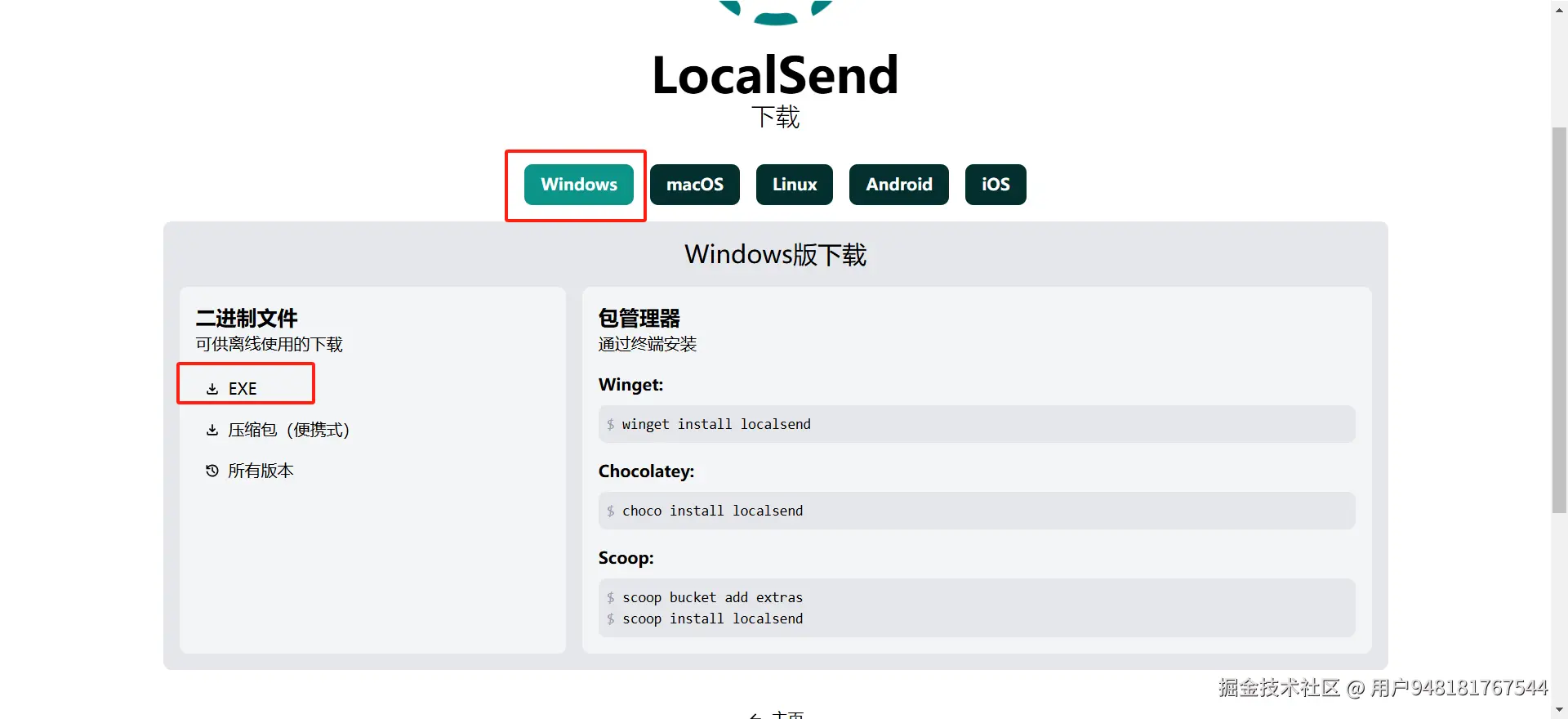
Task: Switch to the iOS download tab
Action: [x=996, y=185]
